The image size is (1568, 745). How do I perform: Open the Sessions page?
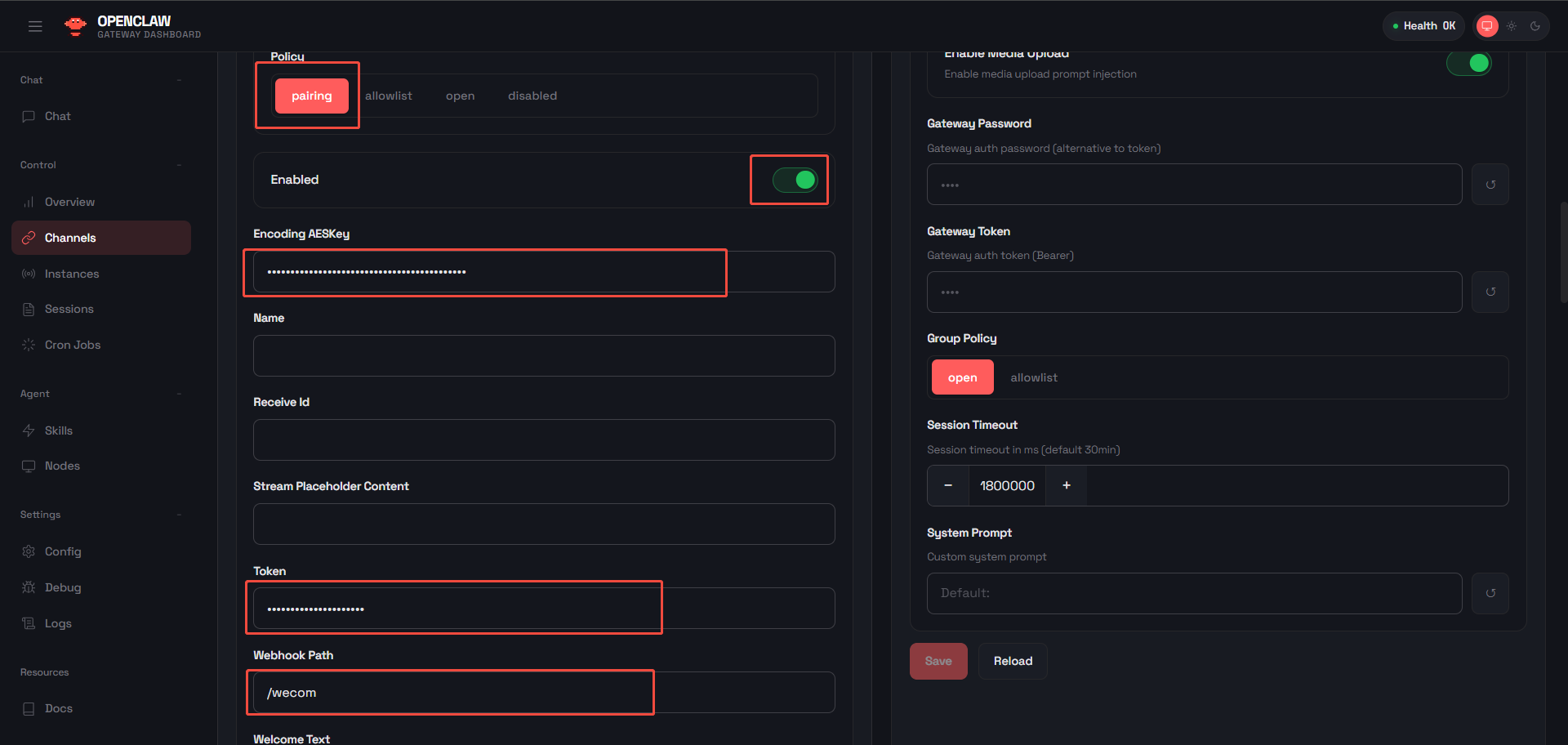(x=69, y=309)
